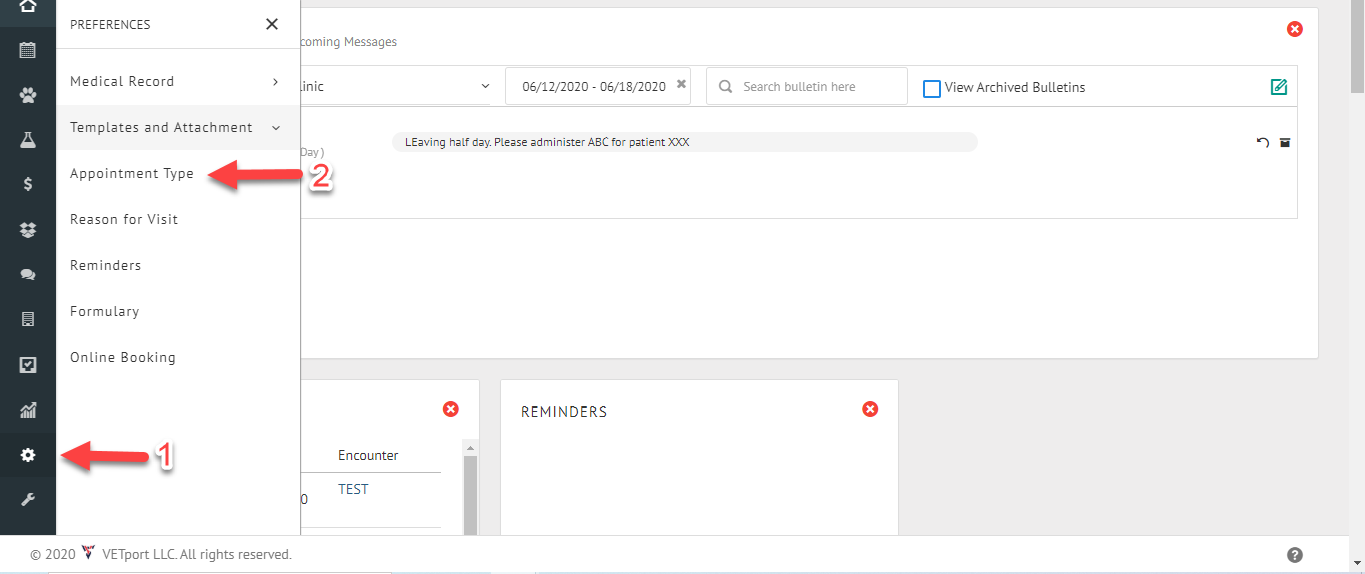This screenshot has height=574, width=1365.
Task: Open the TEST encounter link
Action: (353, 489)
